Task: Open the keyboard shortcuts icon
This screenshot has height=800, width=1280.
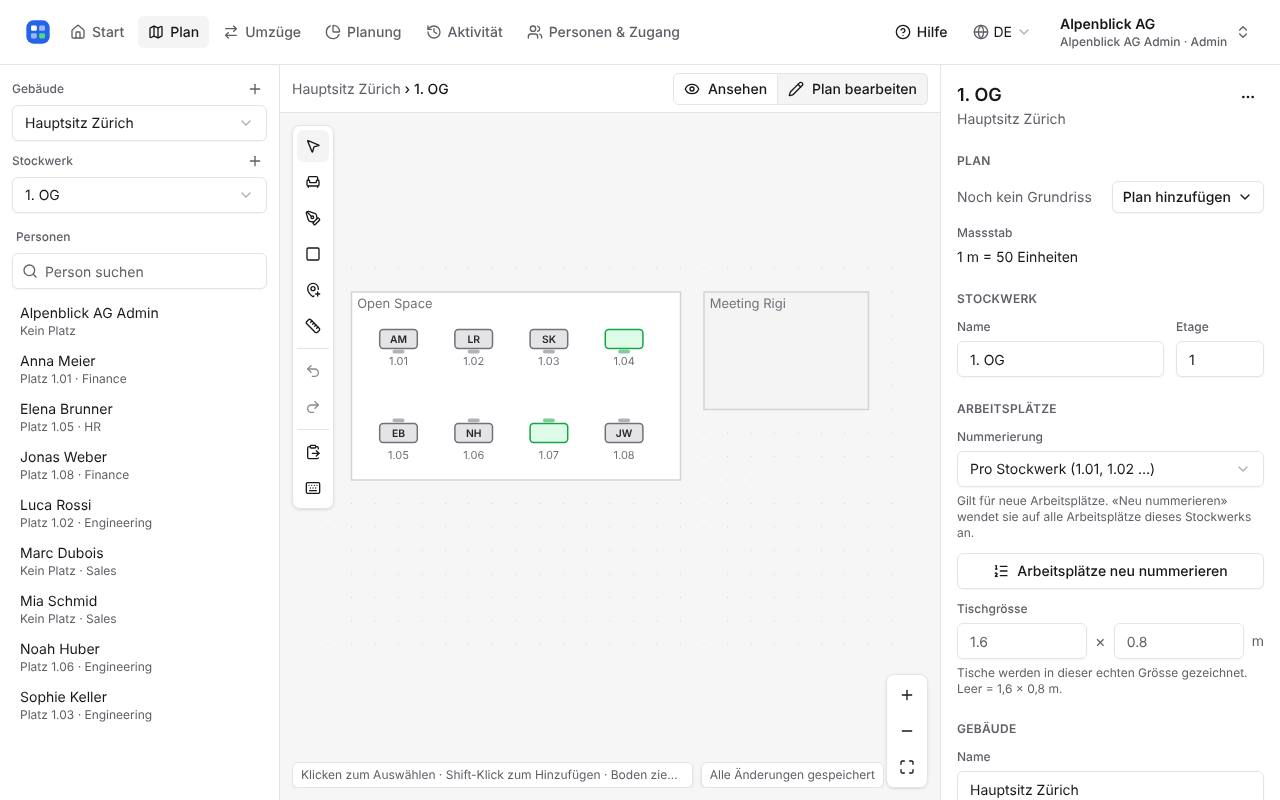Action: pyautogui.click(x=313, y=488)
